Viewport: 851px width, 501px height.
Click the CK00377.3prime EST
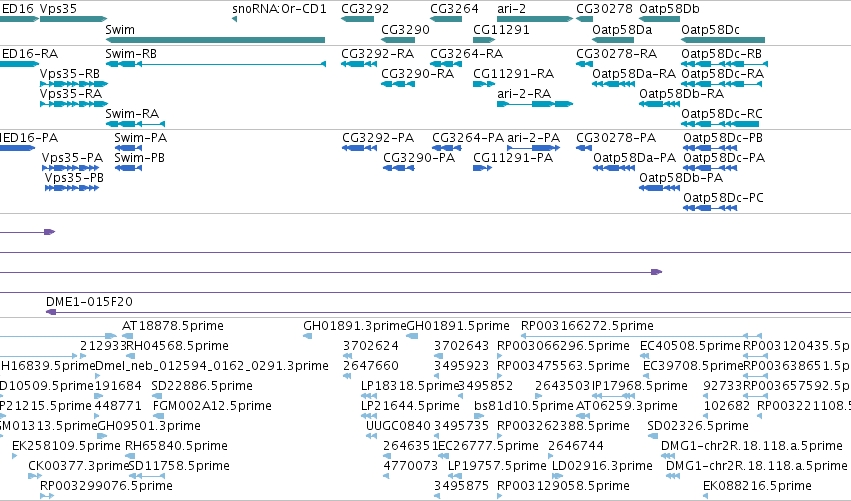tap(35, 476)
